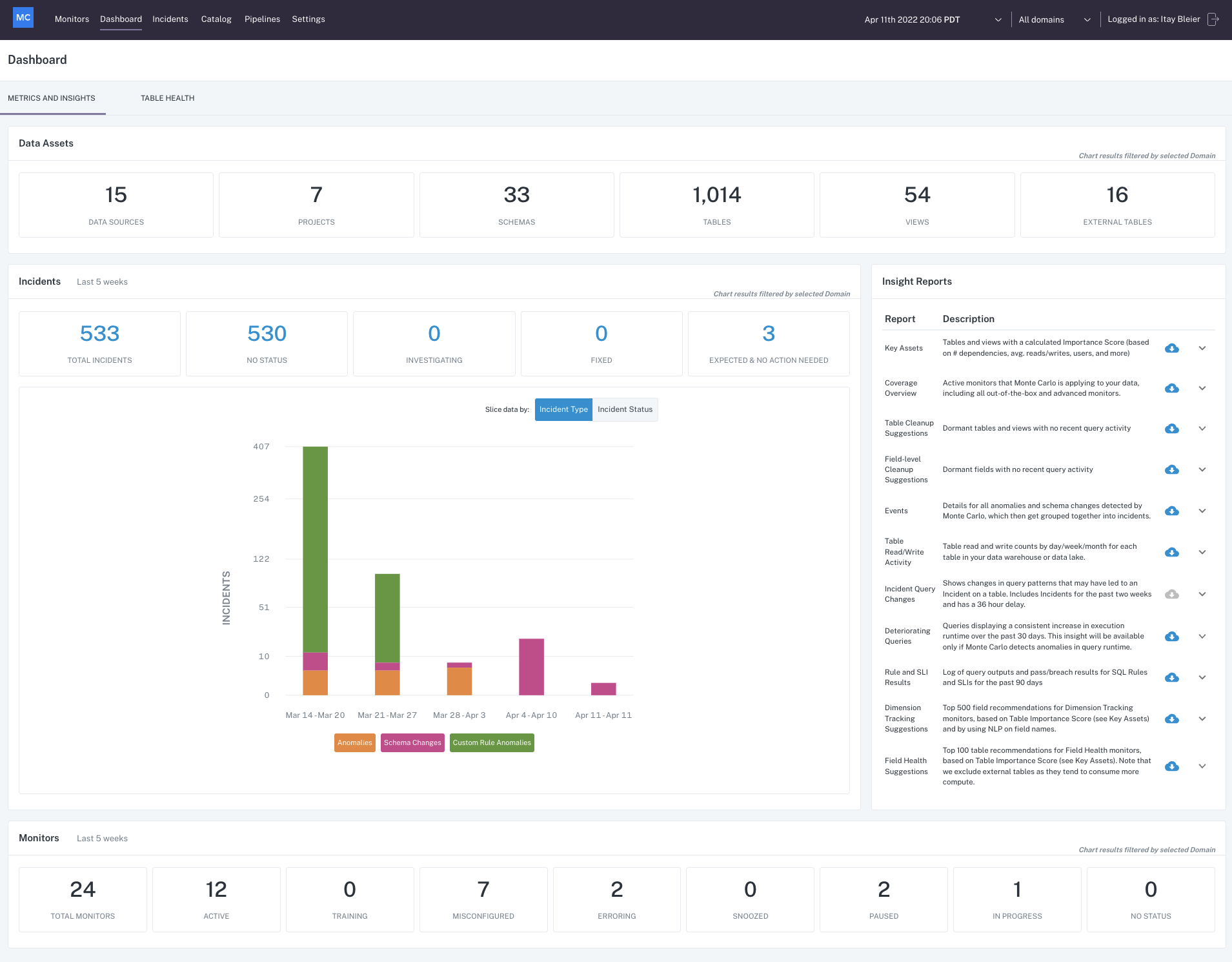The image size is (1232, 962).
Task: Click the 2 Erroring monitors card
Action: pos(617,899)
